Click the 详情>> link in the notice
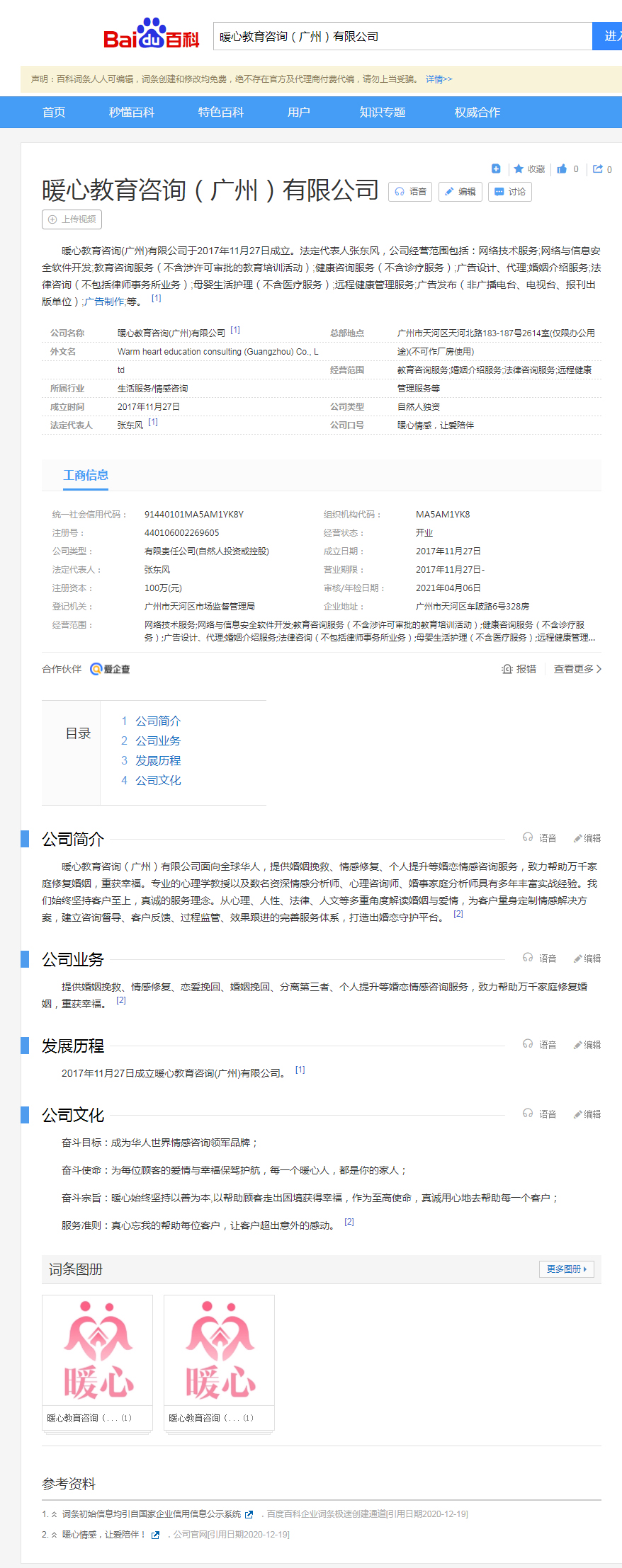Viewport: 622px width, 1568px height. click(439, 79)
